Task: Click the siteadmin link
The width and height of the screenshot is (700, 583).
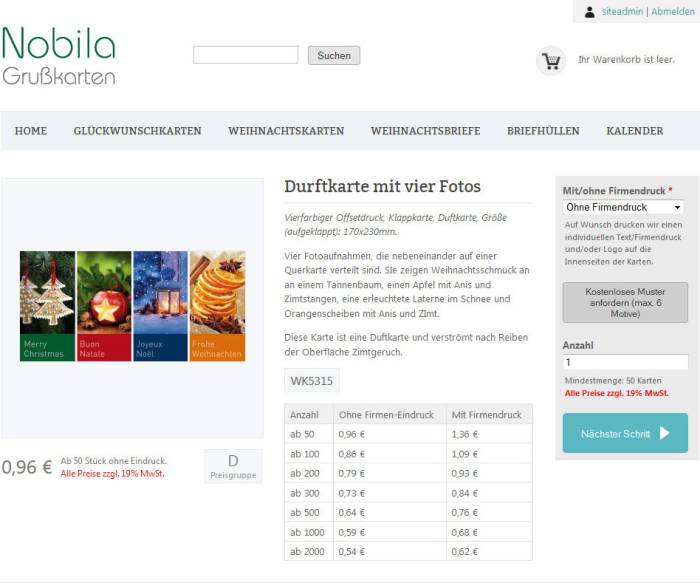Action: coord(622,12)
